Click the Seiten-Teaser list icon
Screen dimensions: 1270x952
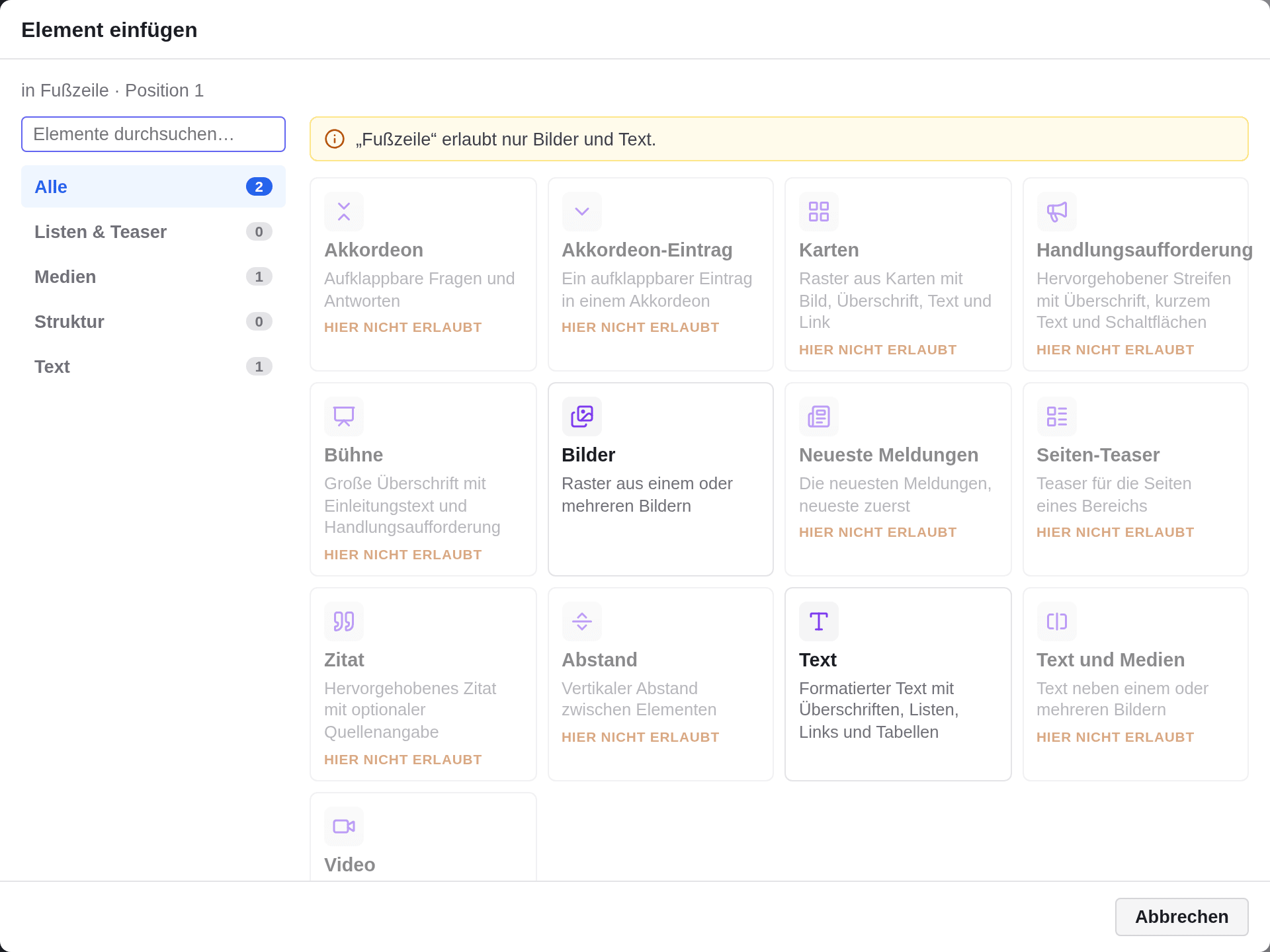tap(1057, 416)
